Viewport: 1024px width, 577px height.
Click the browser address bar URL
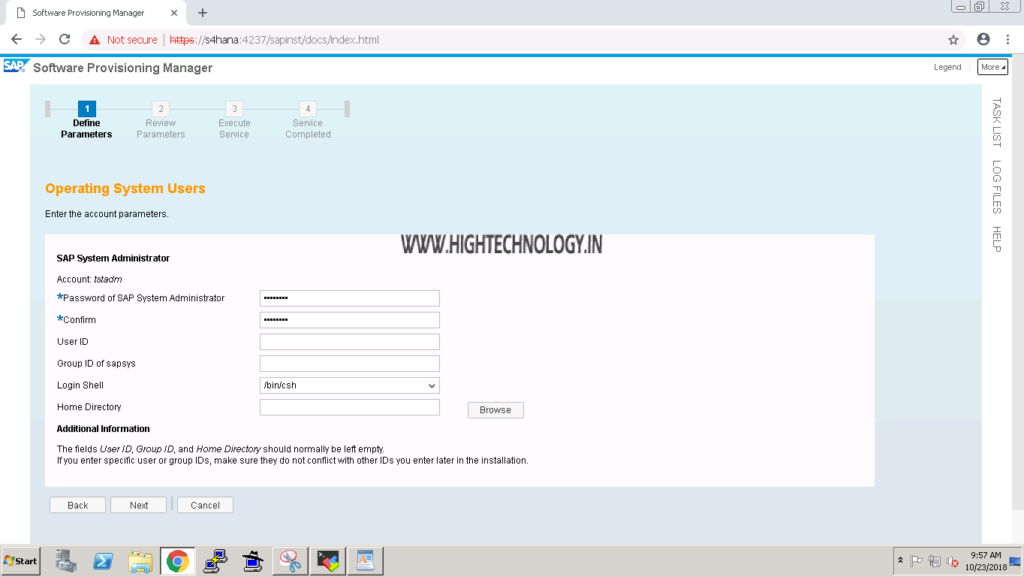(274, 40)
